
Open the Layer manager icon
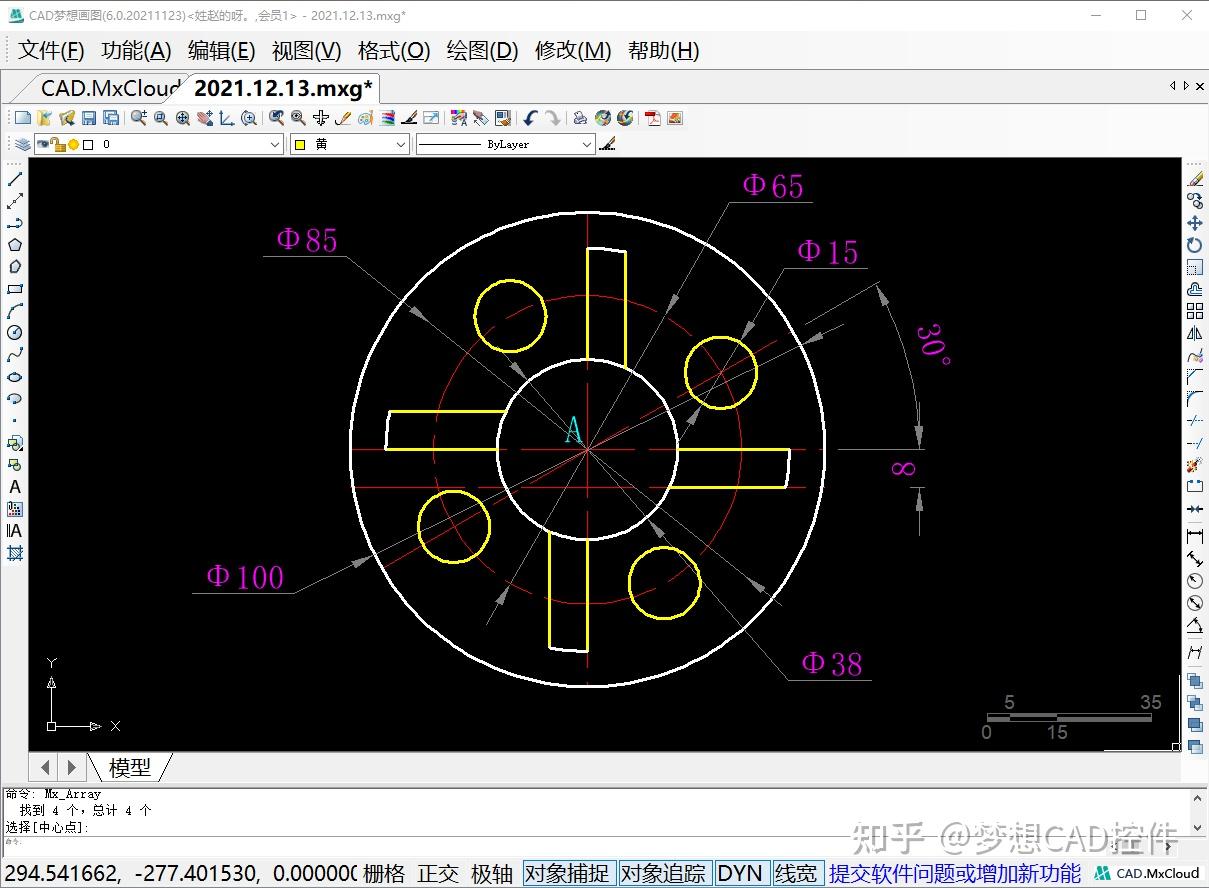coord(22,144)
